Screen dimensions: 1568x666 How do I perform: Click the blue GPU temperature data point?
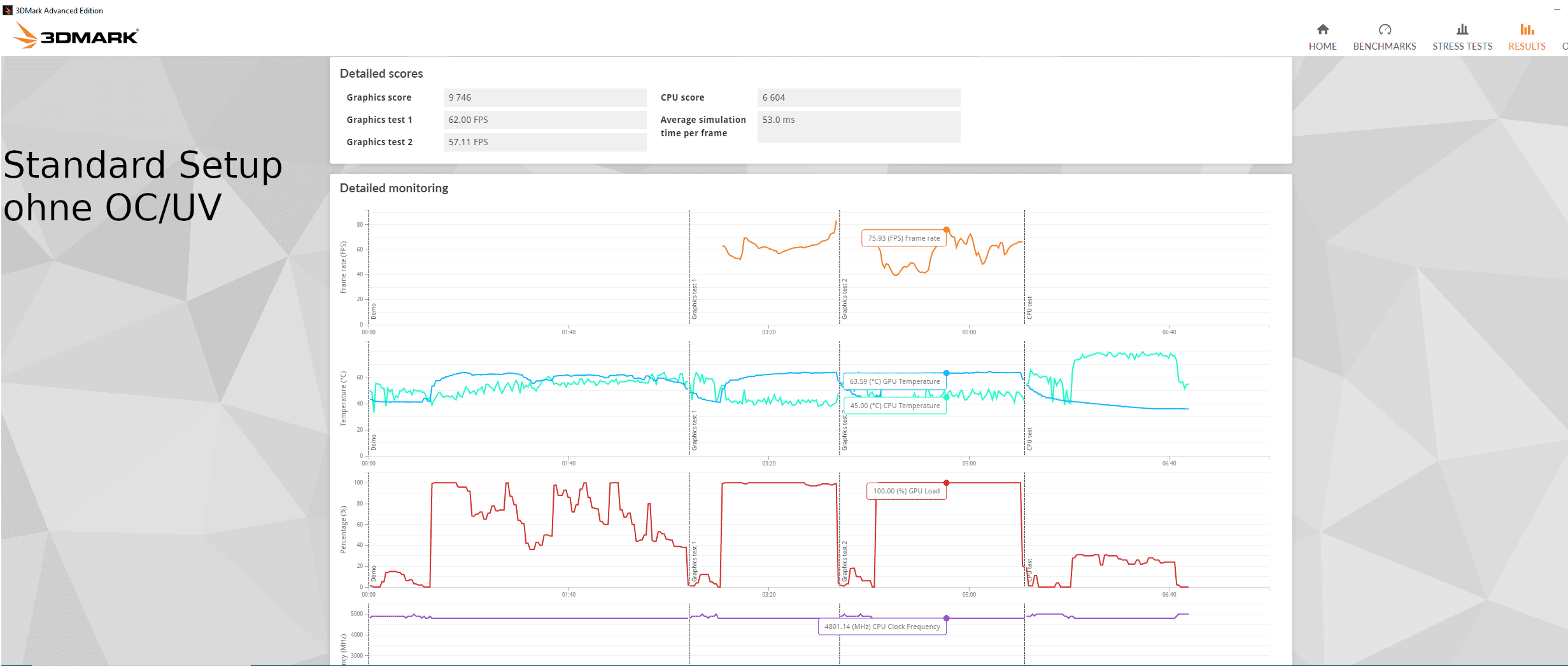click(947, 373)
